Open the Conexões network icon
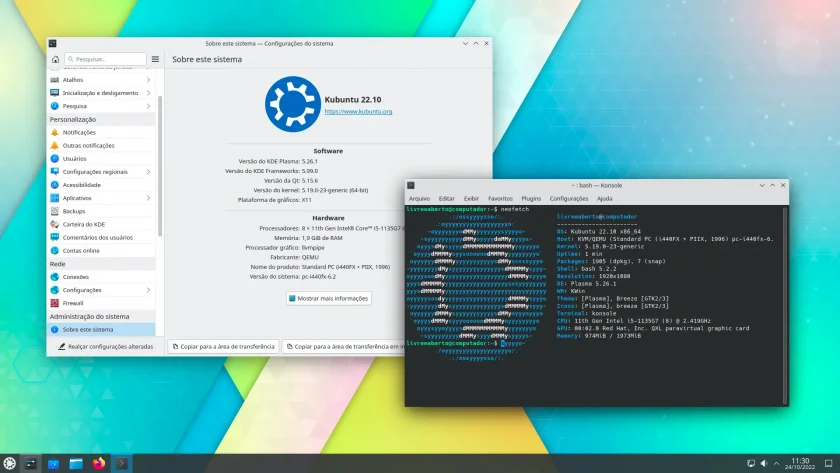Viewport: 840px width, 473px height. click(x=55, y=277)
